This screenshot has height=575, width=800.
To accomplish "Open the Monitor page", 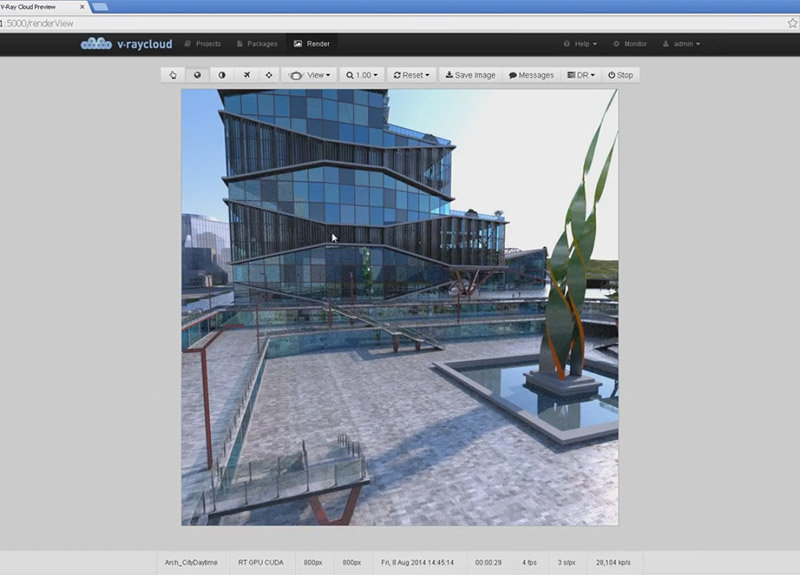I will coord(630,44).
